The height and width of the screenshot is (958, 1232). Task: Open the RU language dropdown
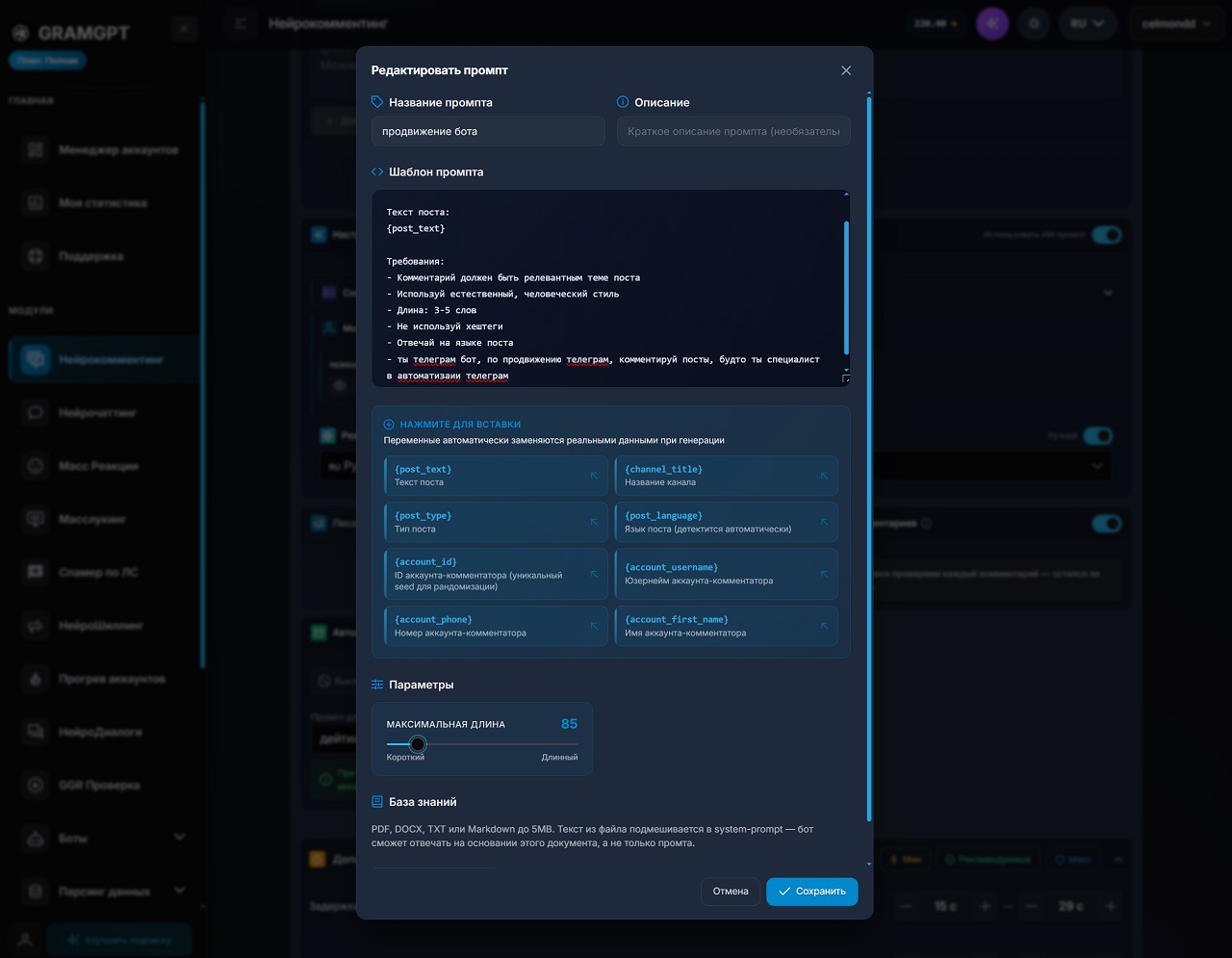1088,23
